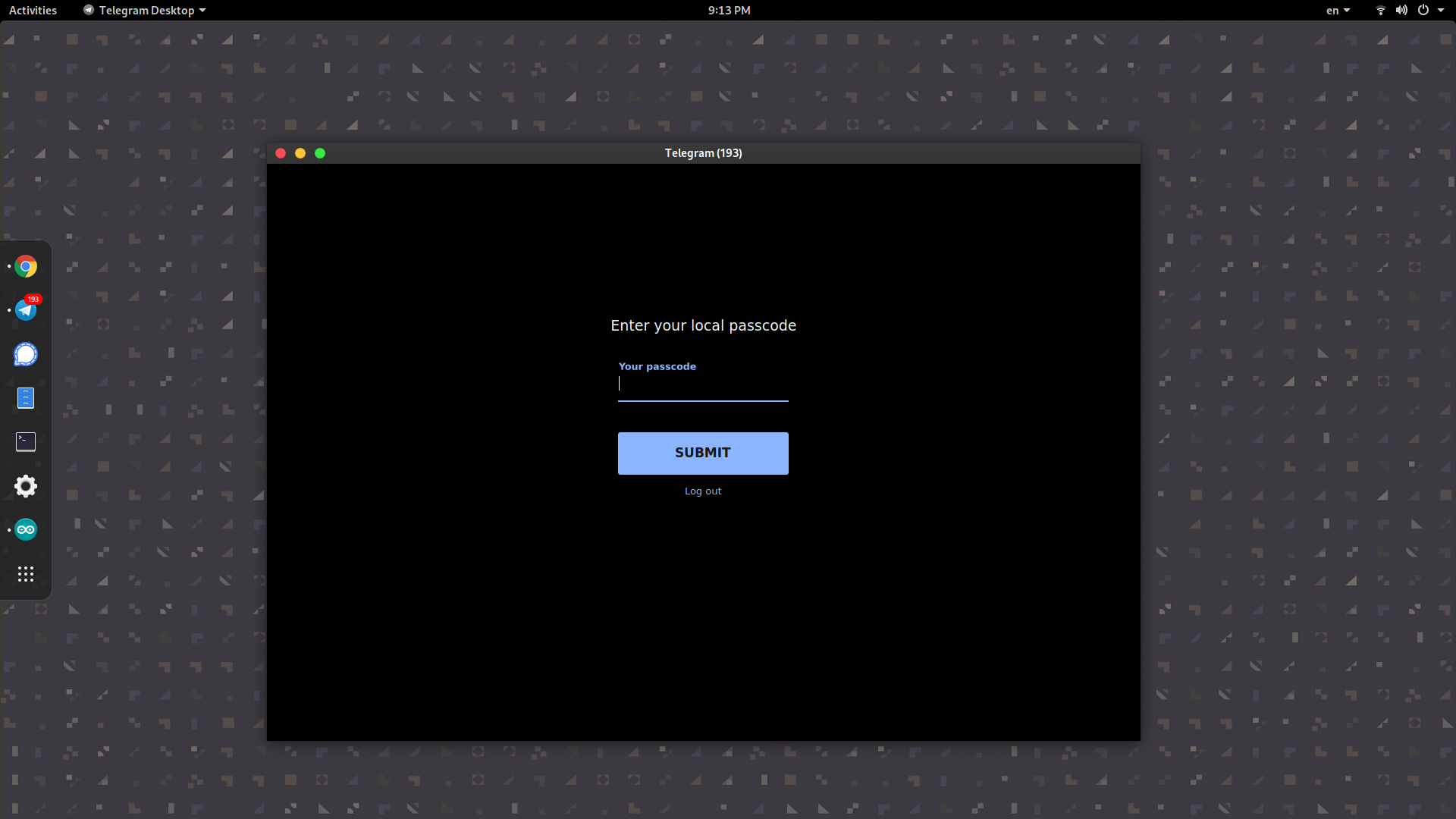Show all applications grid
This screenshot has height=819, width=1456.
click(x=26, y=574)
